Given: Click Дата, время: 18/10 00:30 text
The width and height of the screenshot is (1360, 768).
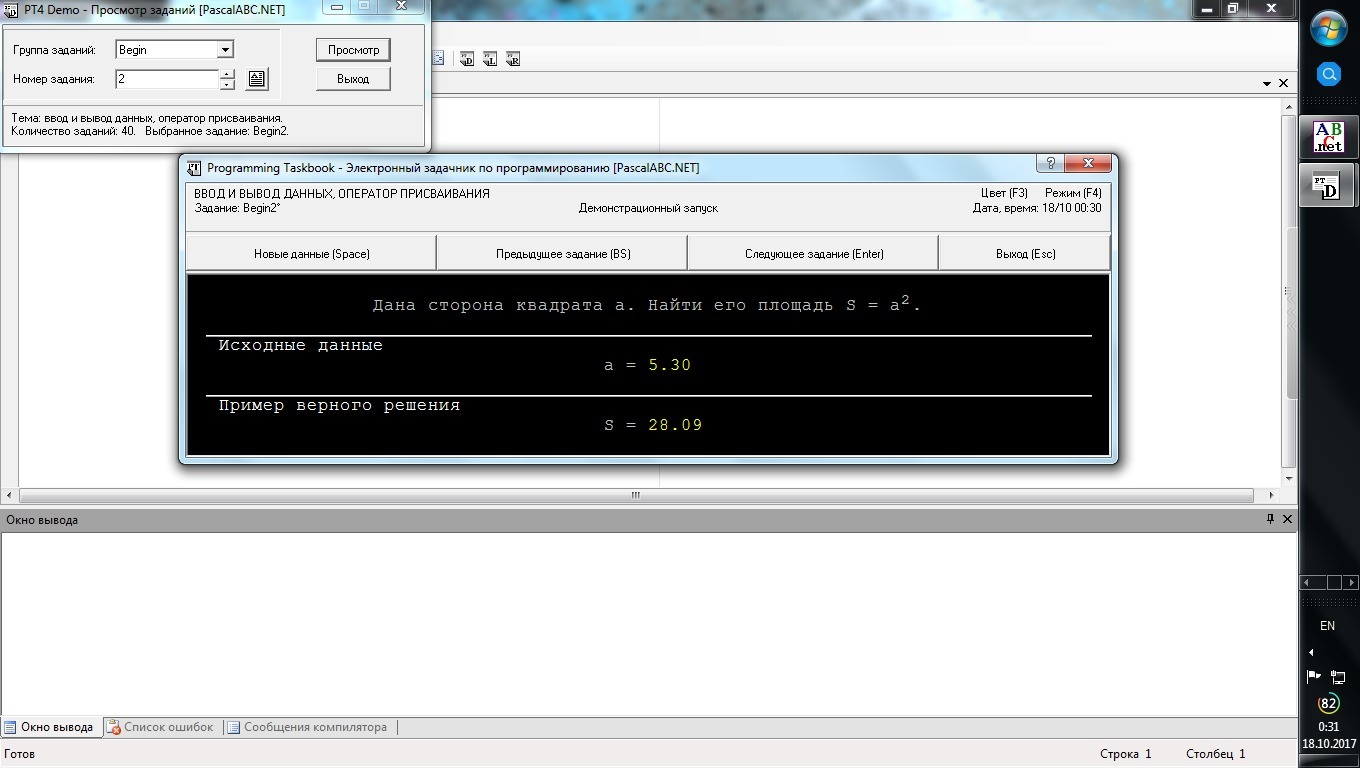Looking at the screenshot, I should [1037, 208].
